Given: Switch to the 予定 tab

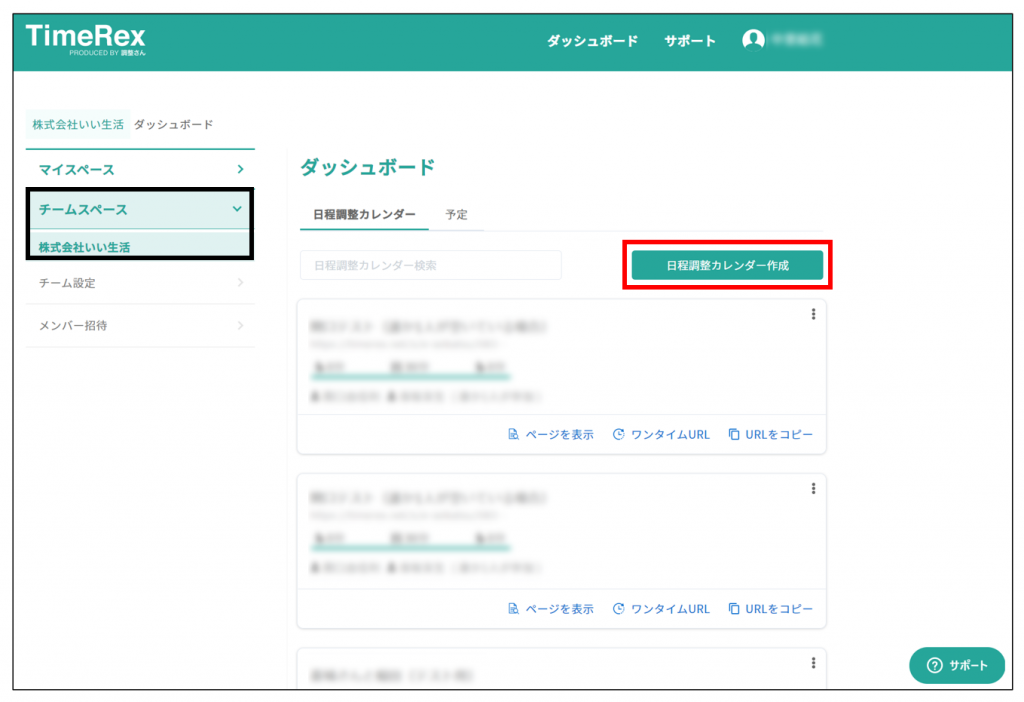Looking at the screenshot, I should [456, 214].
